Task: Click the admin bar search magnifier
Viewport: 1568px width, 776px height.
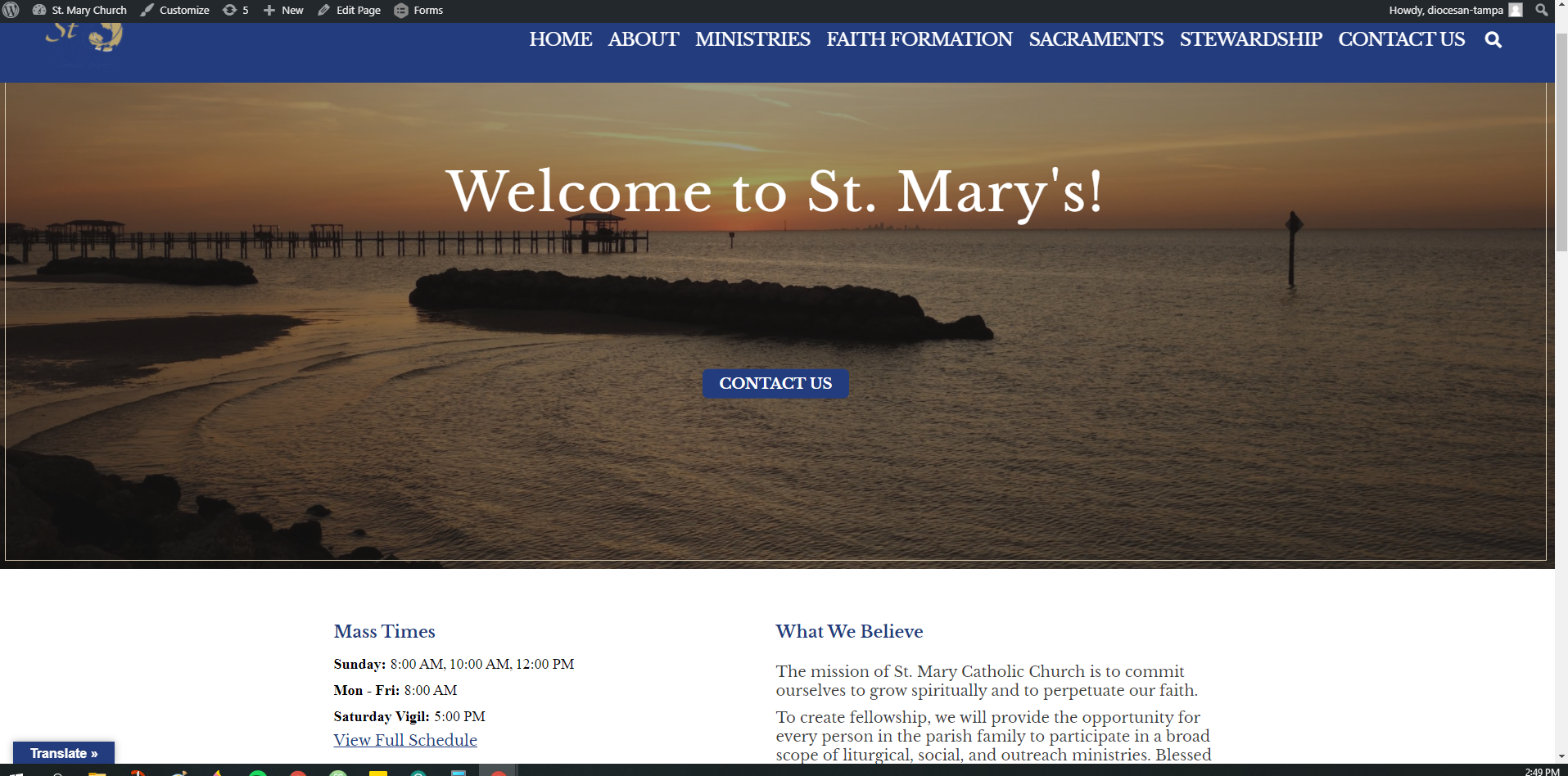Action: tap(1541, 10)
